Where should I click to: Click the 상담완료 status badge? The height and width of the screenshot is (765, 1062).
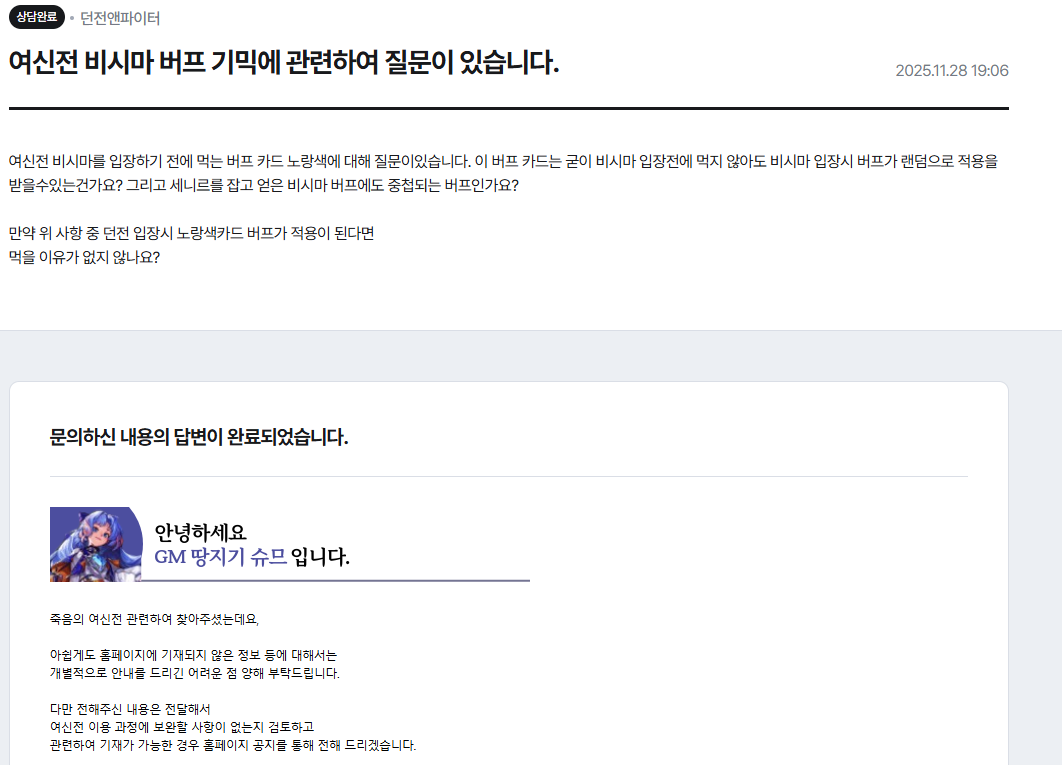[x=37, y=18]
